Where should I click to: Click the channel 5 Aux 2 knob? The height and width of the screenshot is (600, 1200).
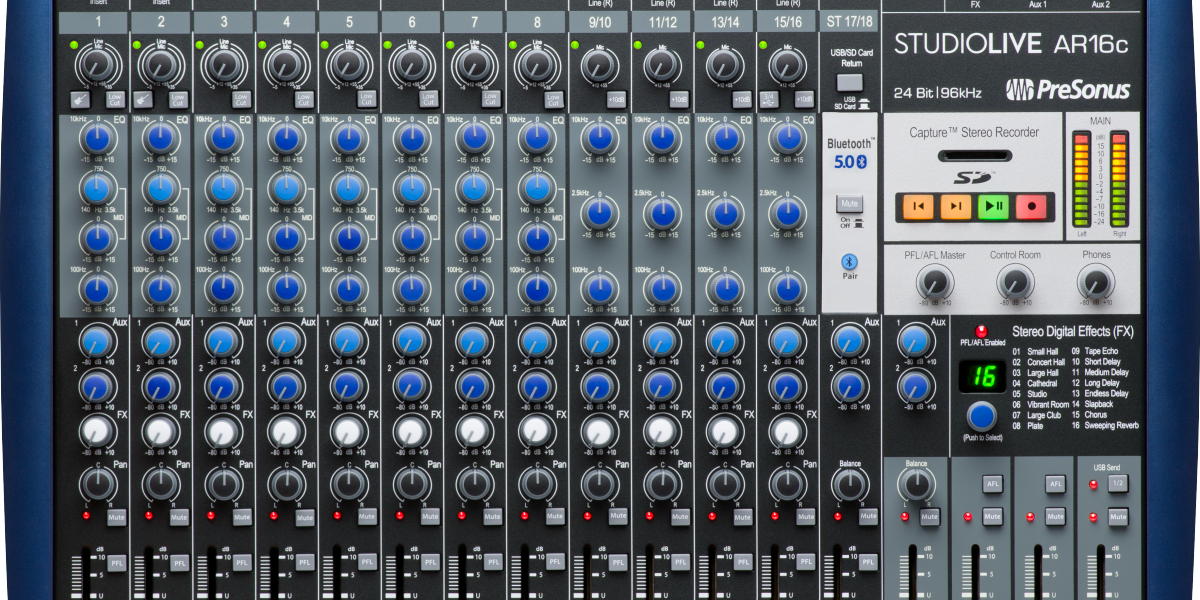click(x=348, y=386)
